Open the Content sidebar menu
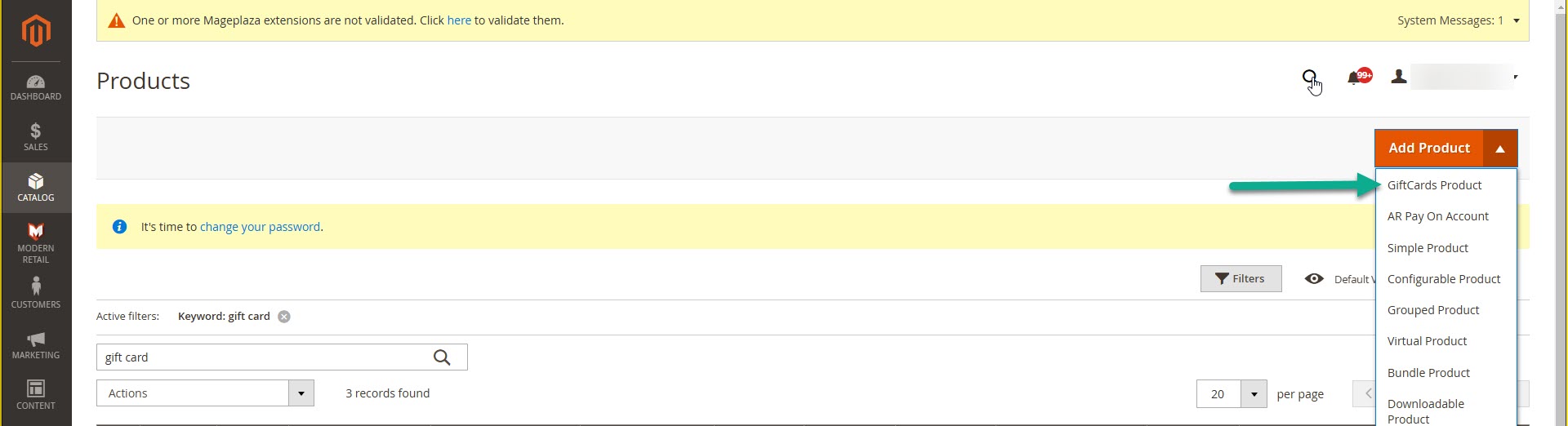The image size is (1568, 426). [x=36, y=395]
